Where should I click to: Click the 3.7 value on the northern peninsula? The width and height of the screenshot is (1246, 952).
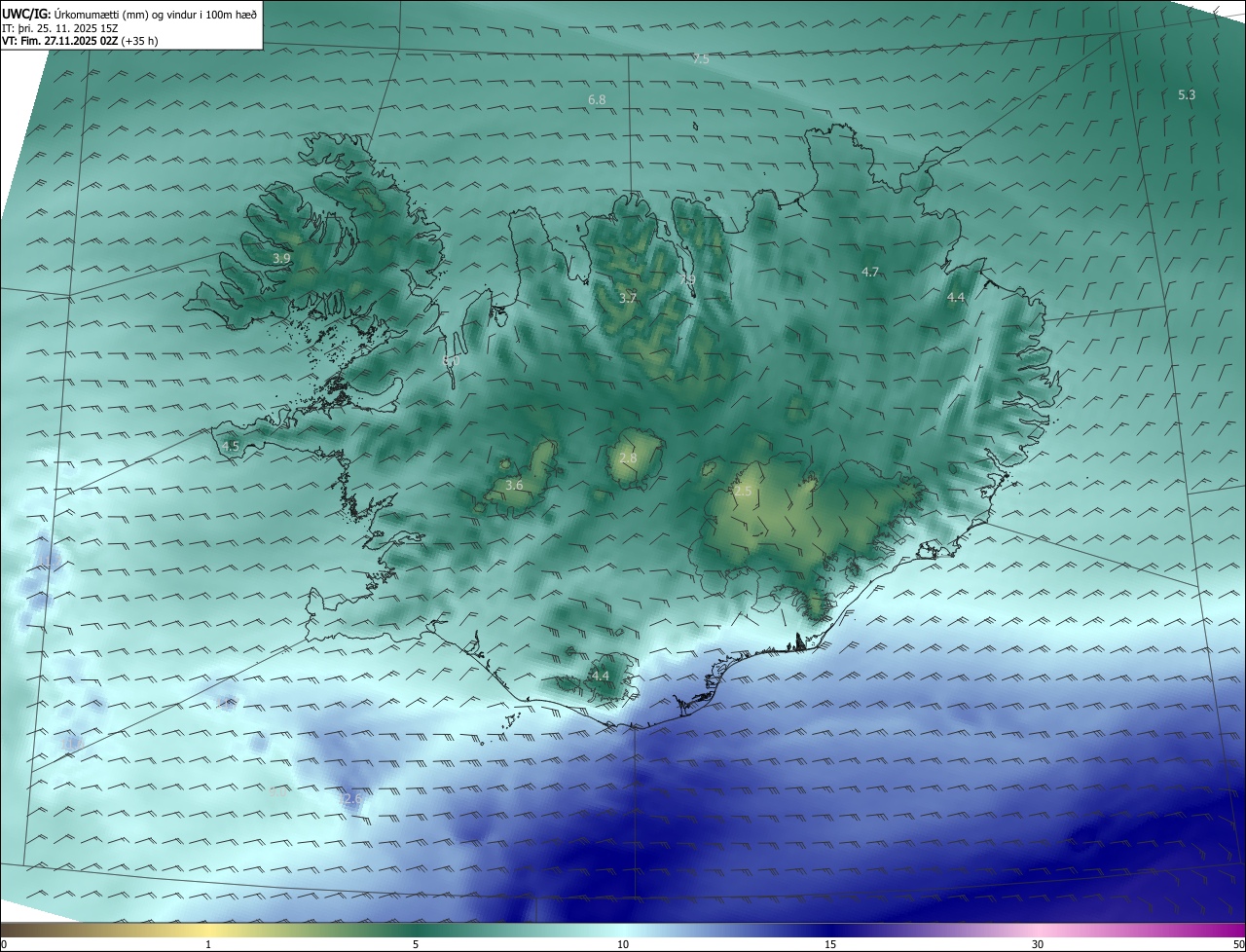click(x=628, y=299)
